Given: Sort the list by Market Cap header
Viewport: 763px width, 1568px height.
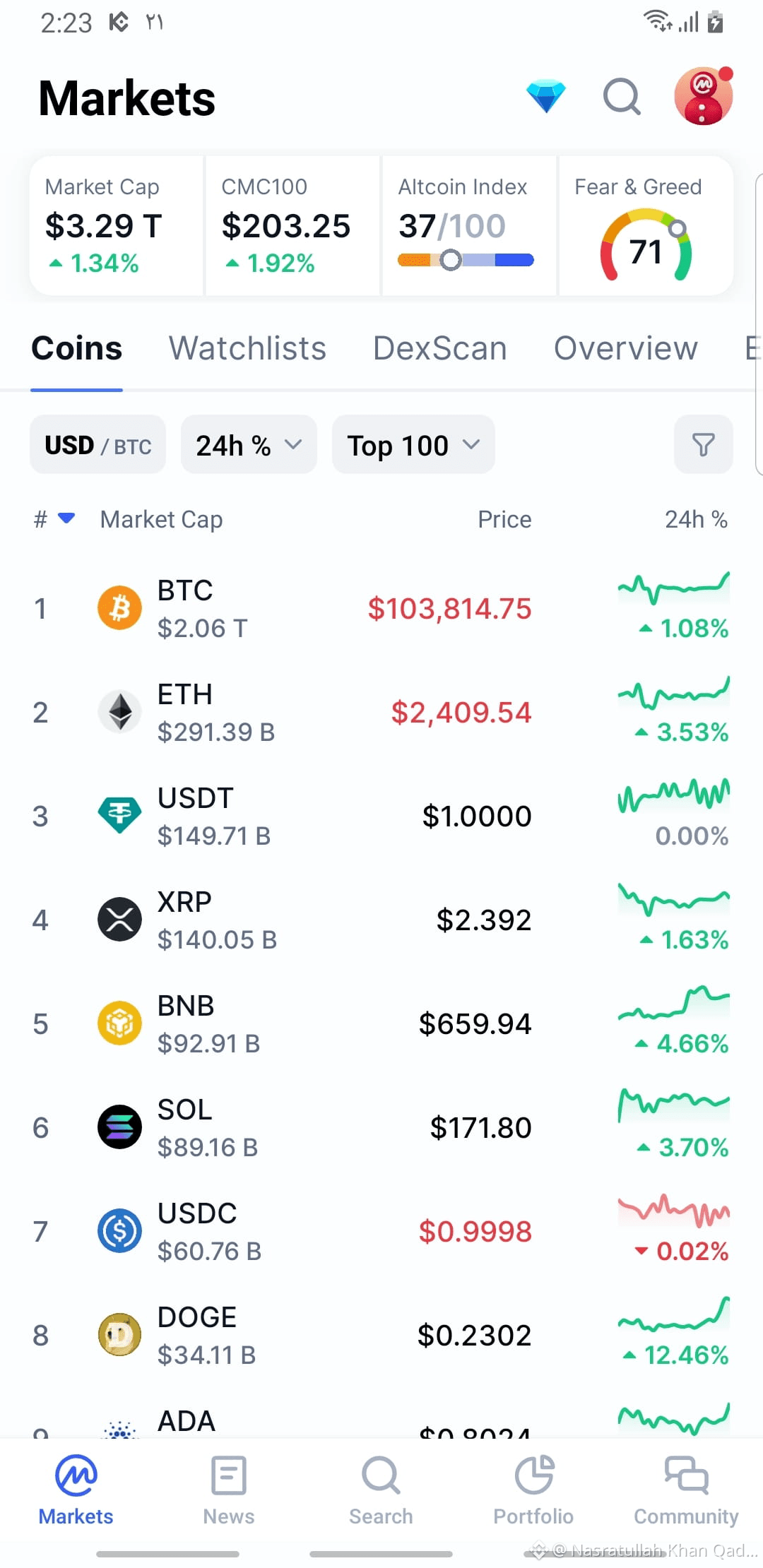Looking at the screenshot, I should 161,519.
